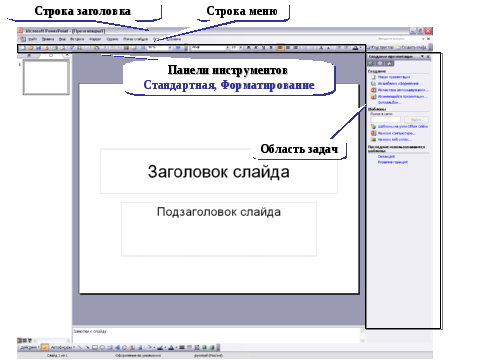
Task: Toggle Italic formatting
Action: [256, 48]
